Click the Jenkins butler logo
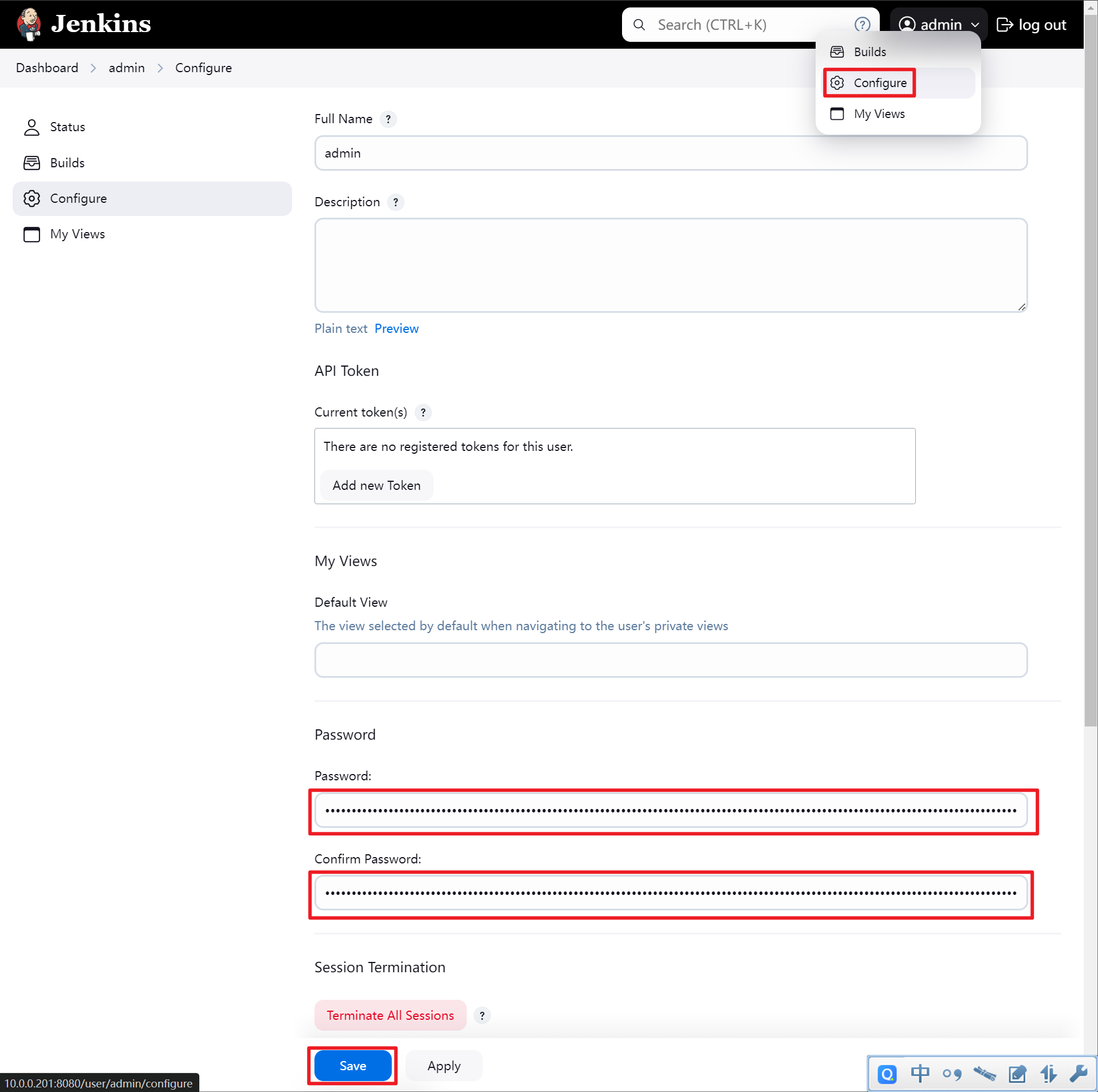The height and width of the screenshot is (1092, 1098). [x=29, y=24]
